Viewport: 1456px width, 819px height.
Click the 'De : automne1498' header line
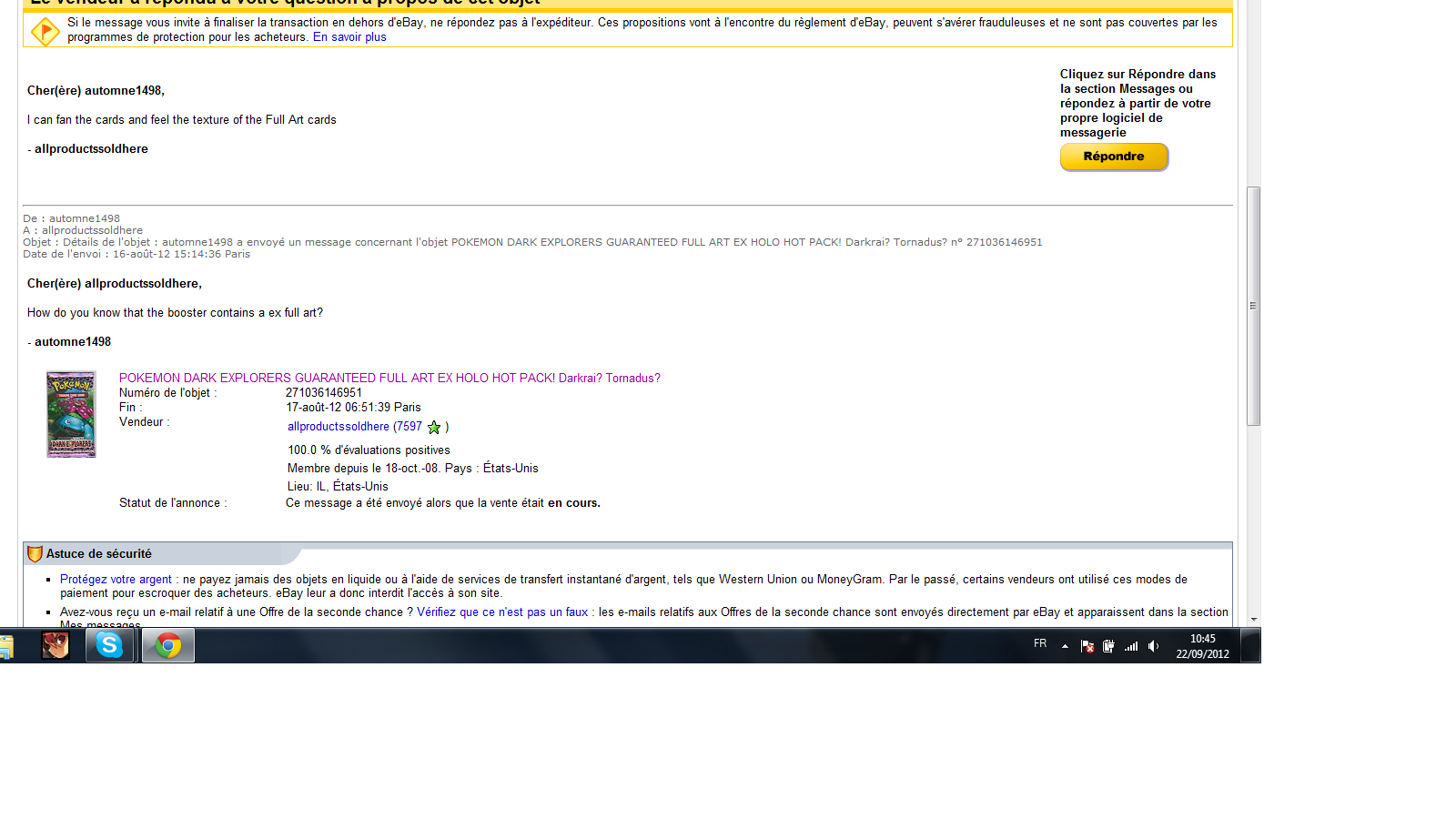71,218
